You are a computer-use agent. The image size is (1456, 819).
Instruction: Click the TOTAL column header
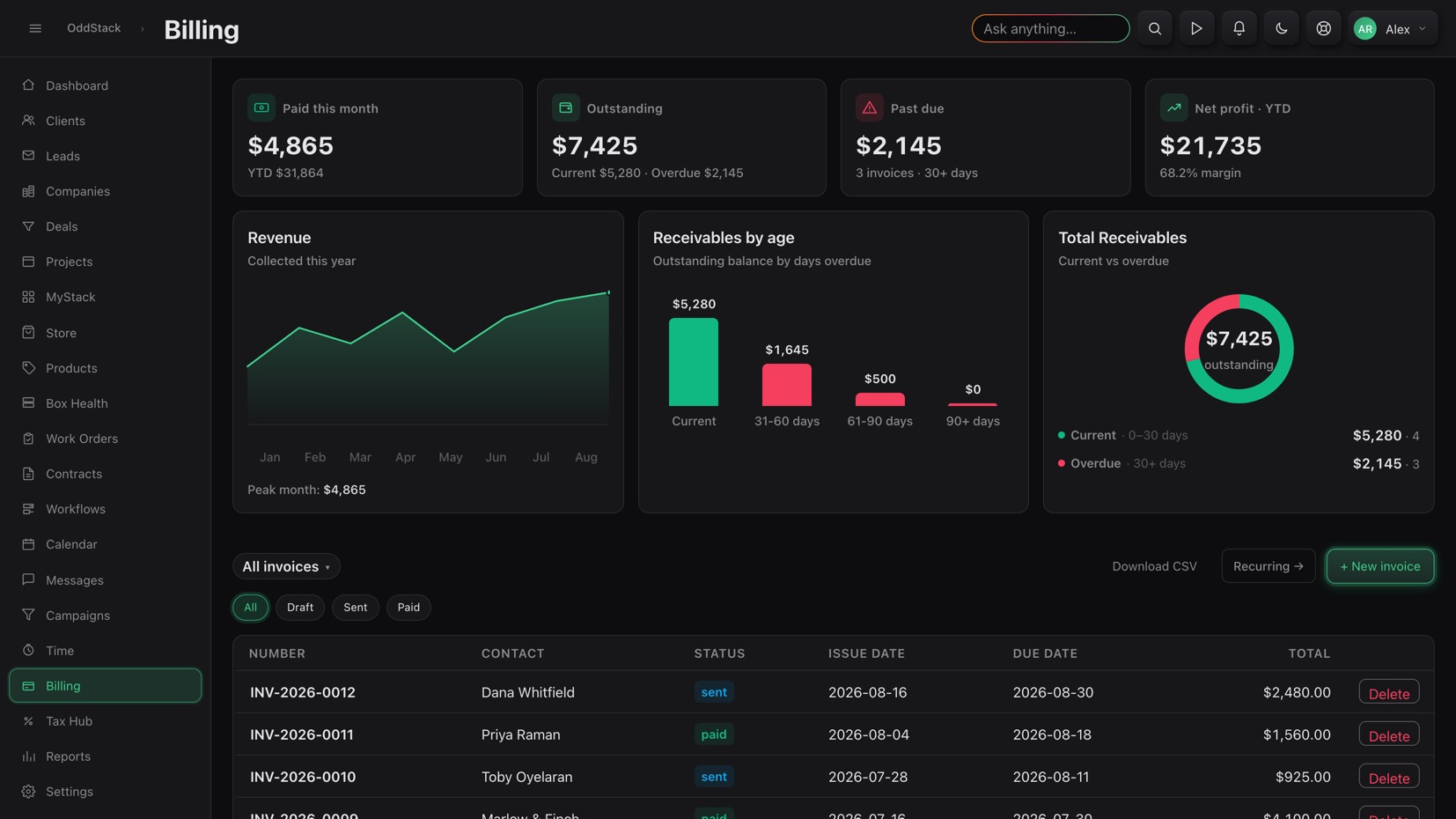[1309, 653]
